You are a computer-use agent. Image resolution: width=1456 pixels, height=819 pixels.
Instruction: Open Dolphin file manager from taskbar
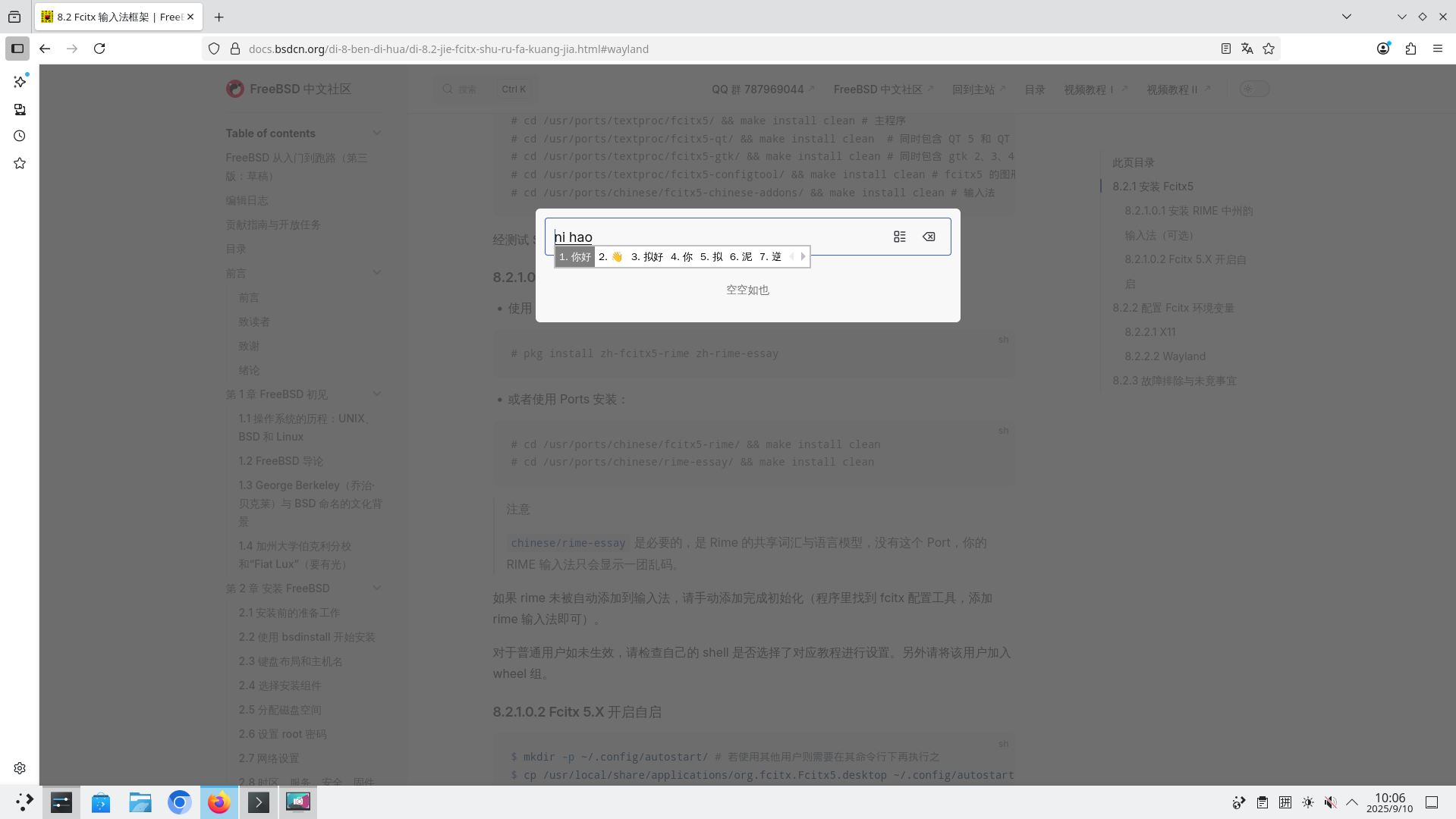coord(140,802)
